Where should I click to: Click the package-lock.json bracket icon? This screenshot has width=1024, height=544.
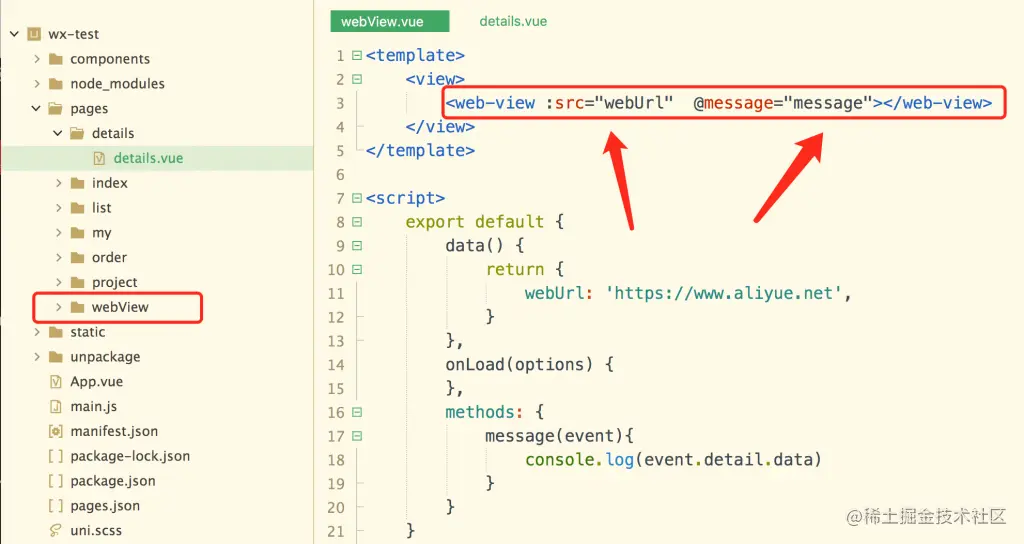56,456
